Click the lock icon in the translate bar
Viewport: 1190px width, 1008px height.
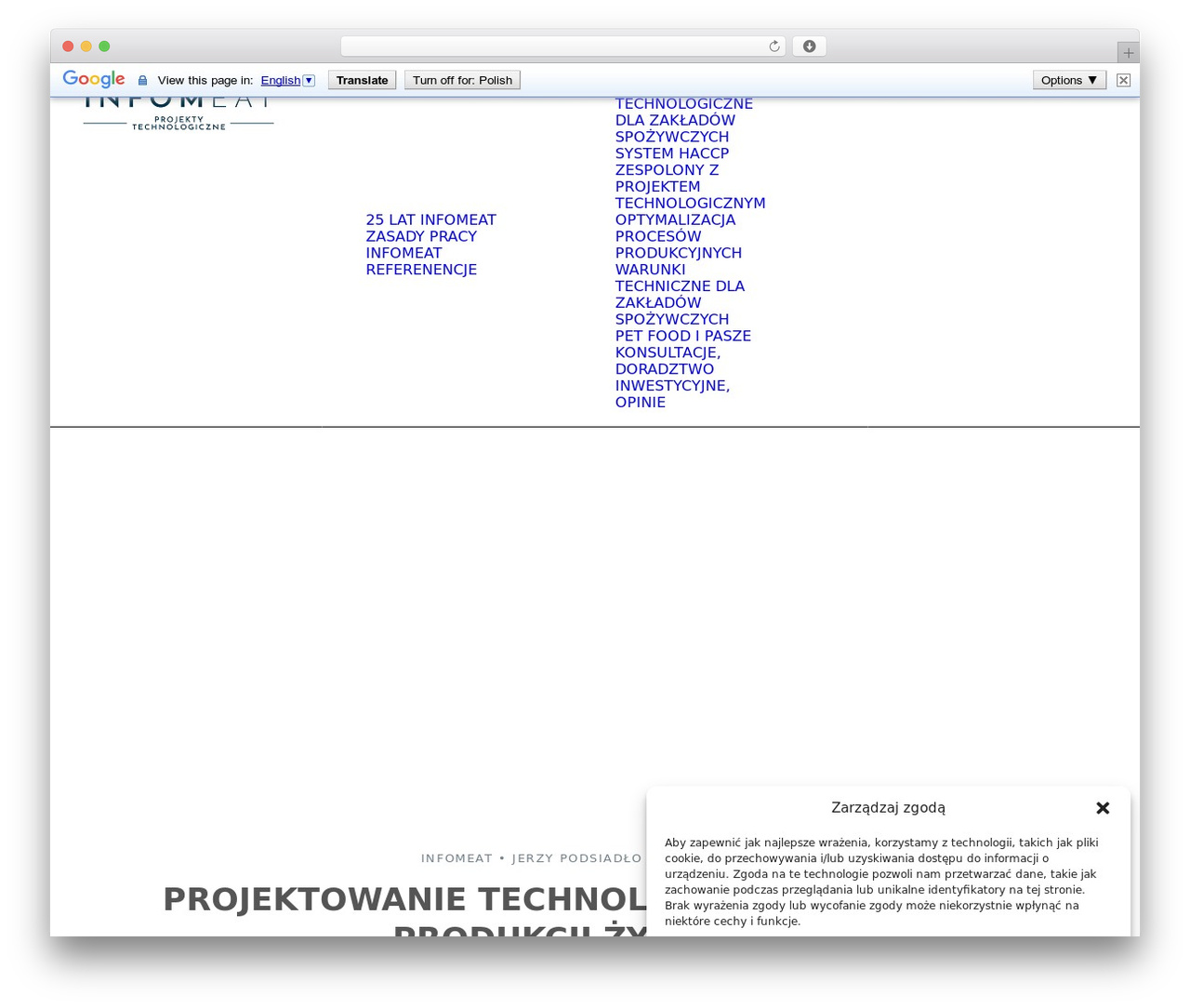(x=142, y=81)
